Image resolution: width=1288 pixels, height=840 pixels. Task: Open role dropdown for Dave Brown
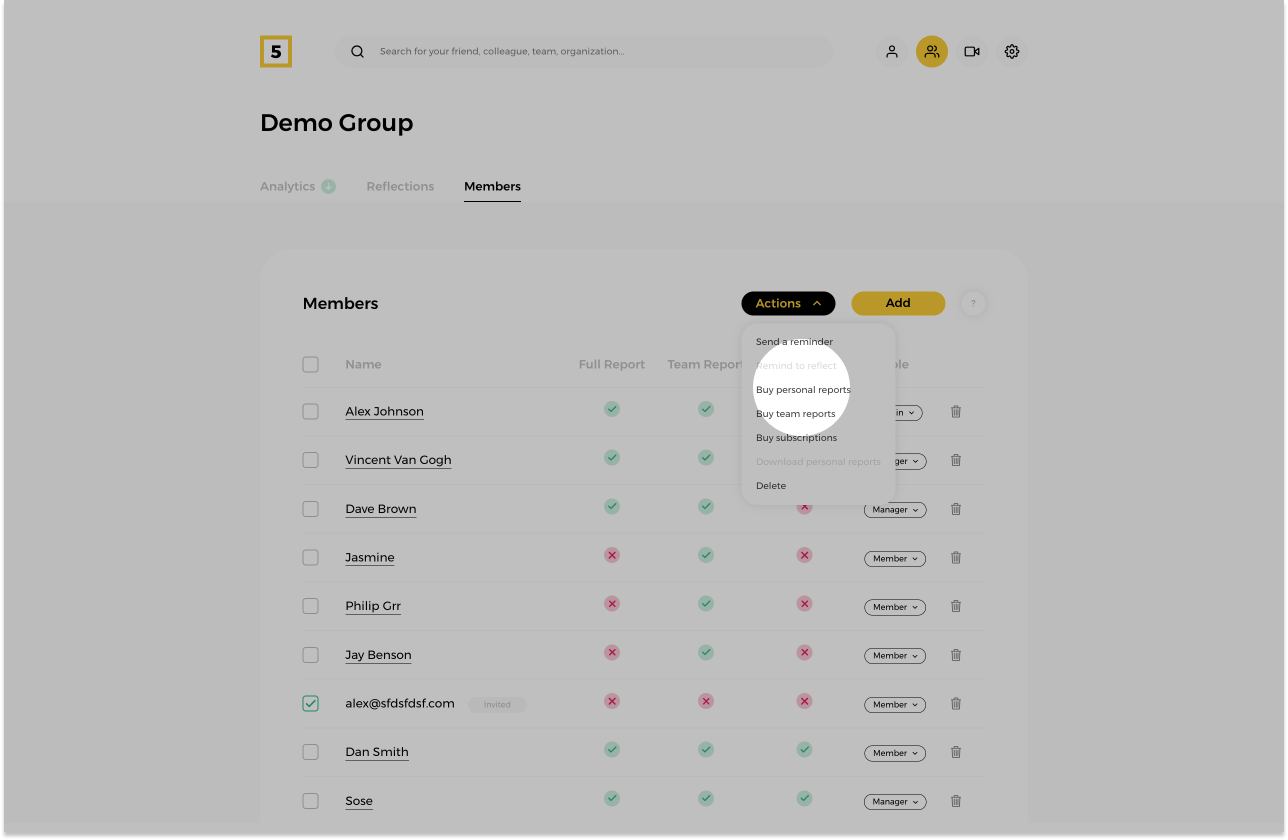click(895, 510)
